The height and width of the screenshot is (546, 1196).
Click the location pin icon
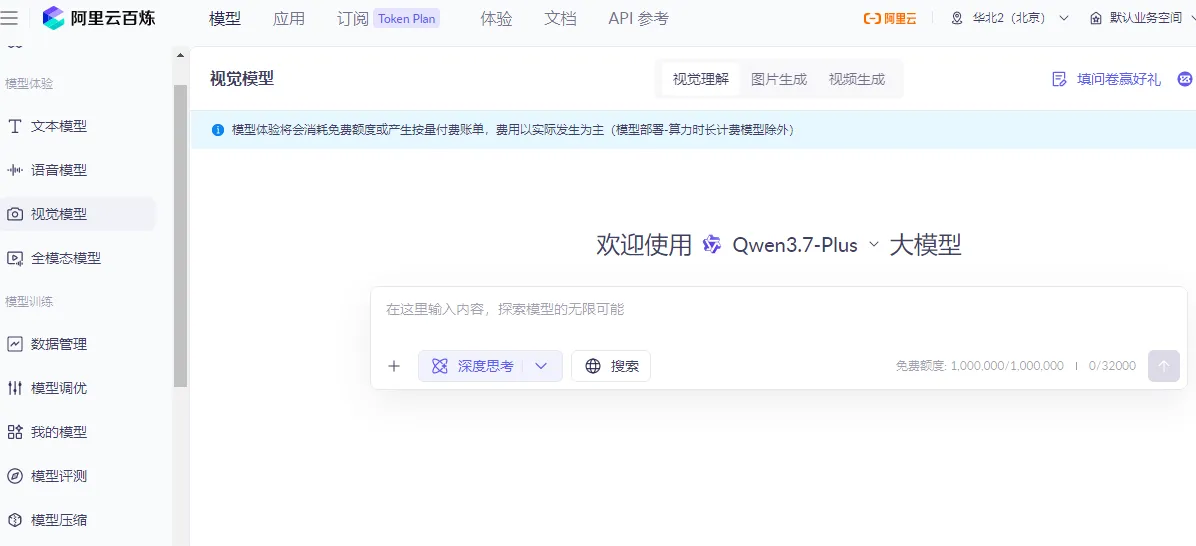[957, 18]
